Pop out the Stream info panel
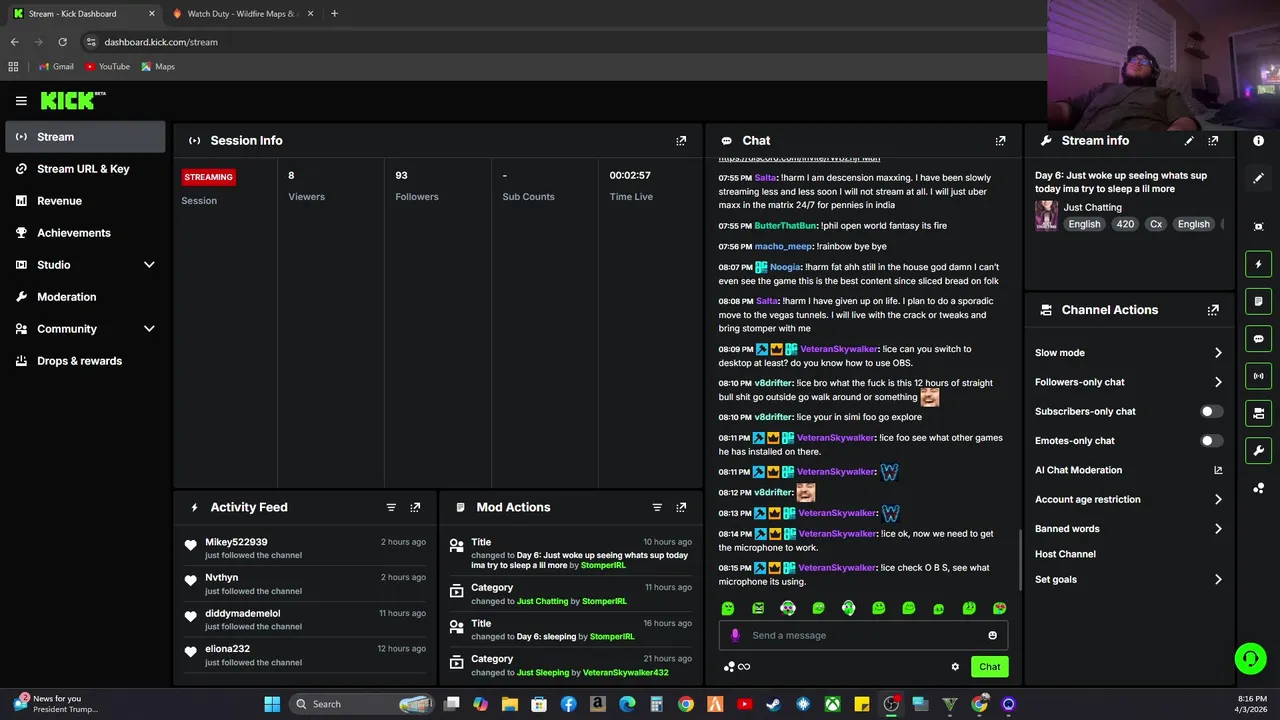Screen dimensions: 1280x720 tap(1213, 141)
